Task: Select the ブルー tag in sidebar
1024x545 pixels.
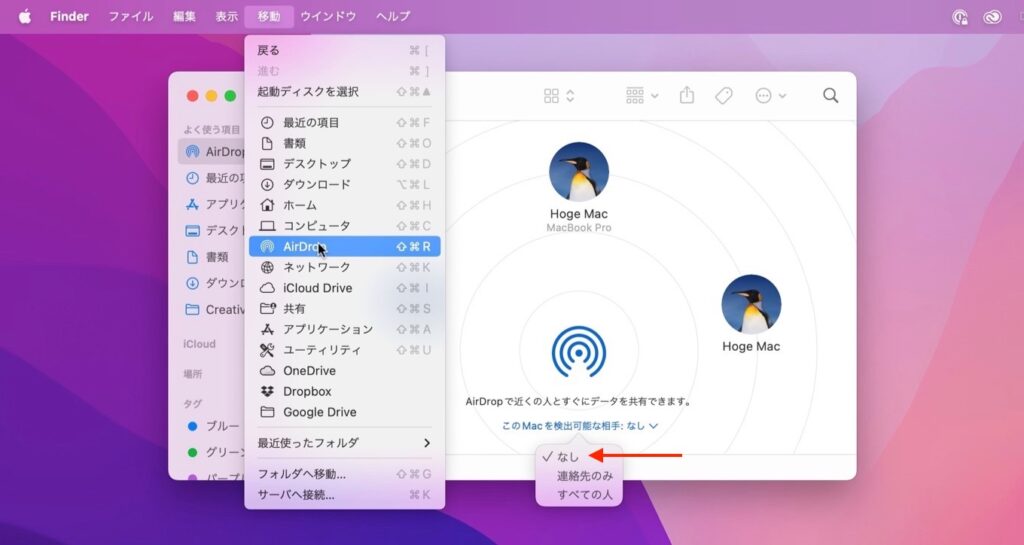Action: pyautogui.click(x=212, y=426)
